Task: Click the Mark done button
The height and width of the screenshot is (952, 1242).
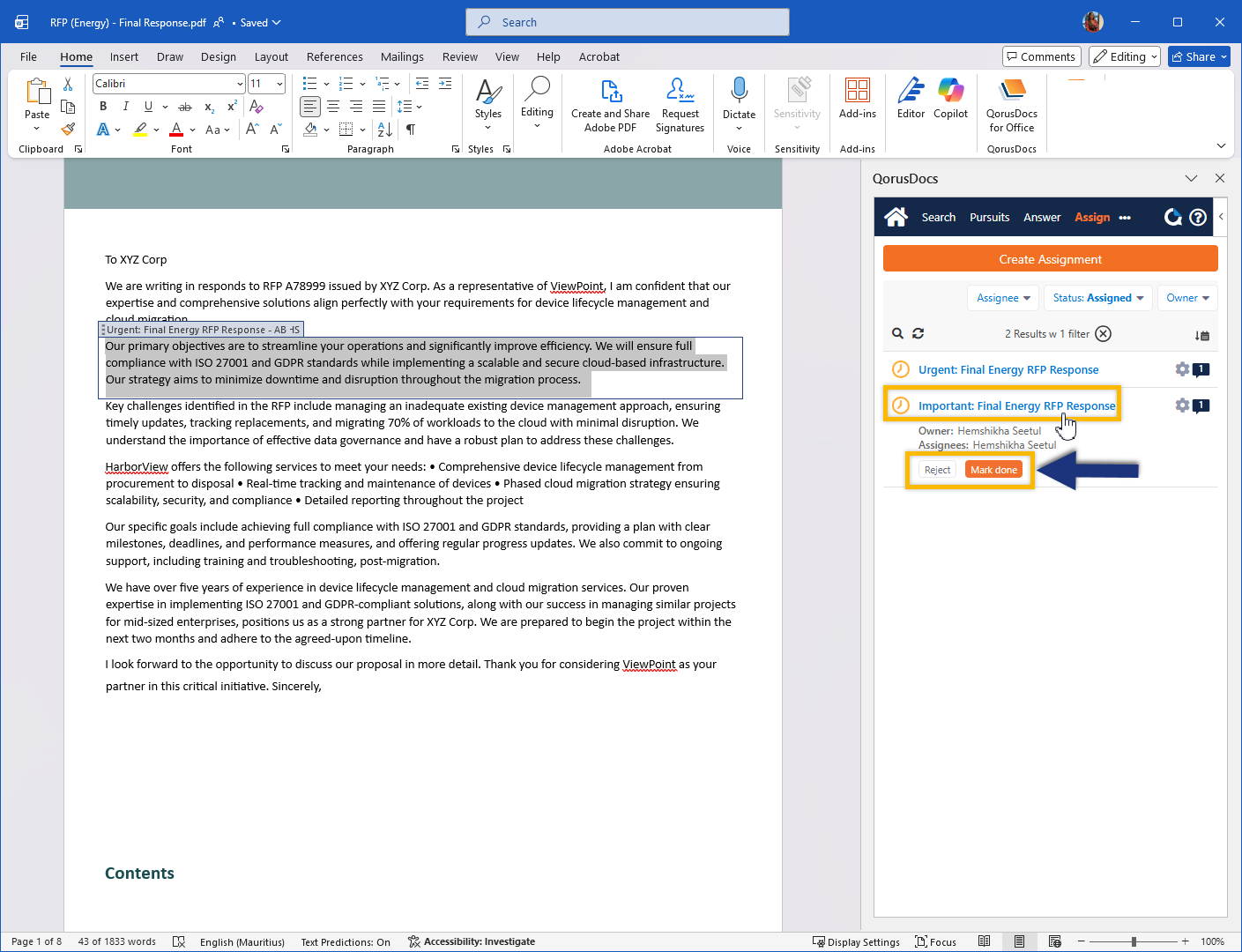Action: [993, 470]
